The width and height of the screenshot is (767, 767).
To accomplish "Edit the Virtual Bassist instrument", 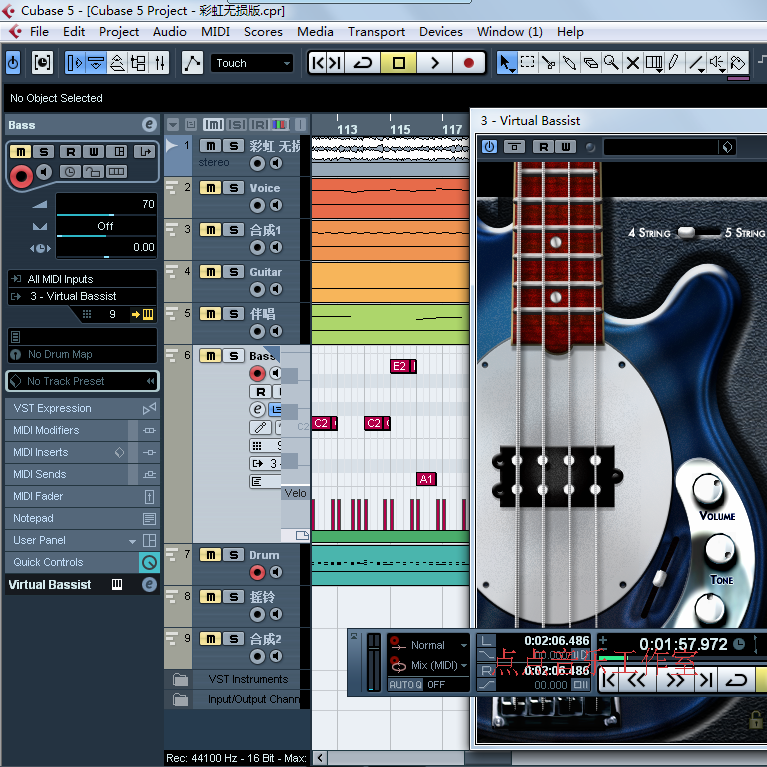I will pos(149,585).
